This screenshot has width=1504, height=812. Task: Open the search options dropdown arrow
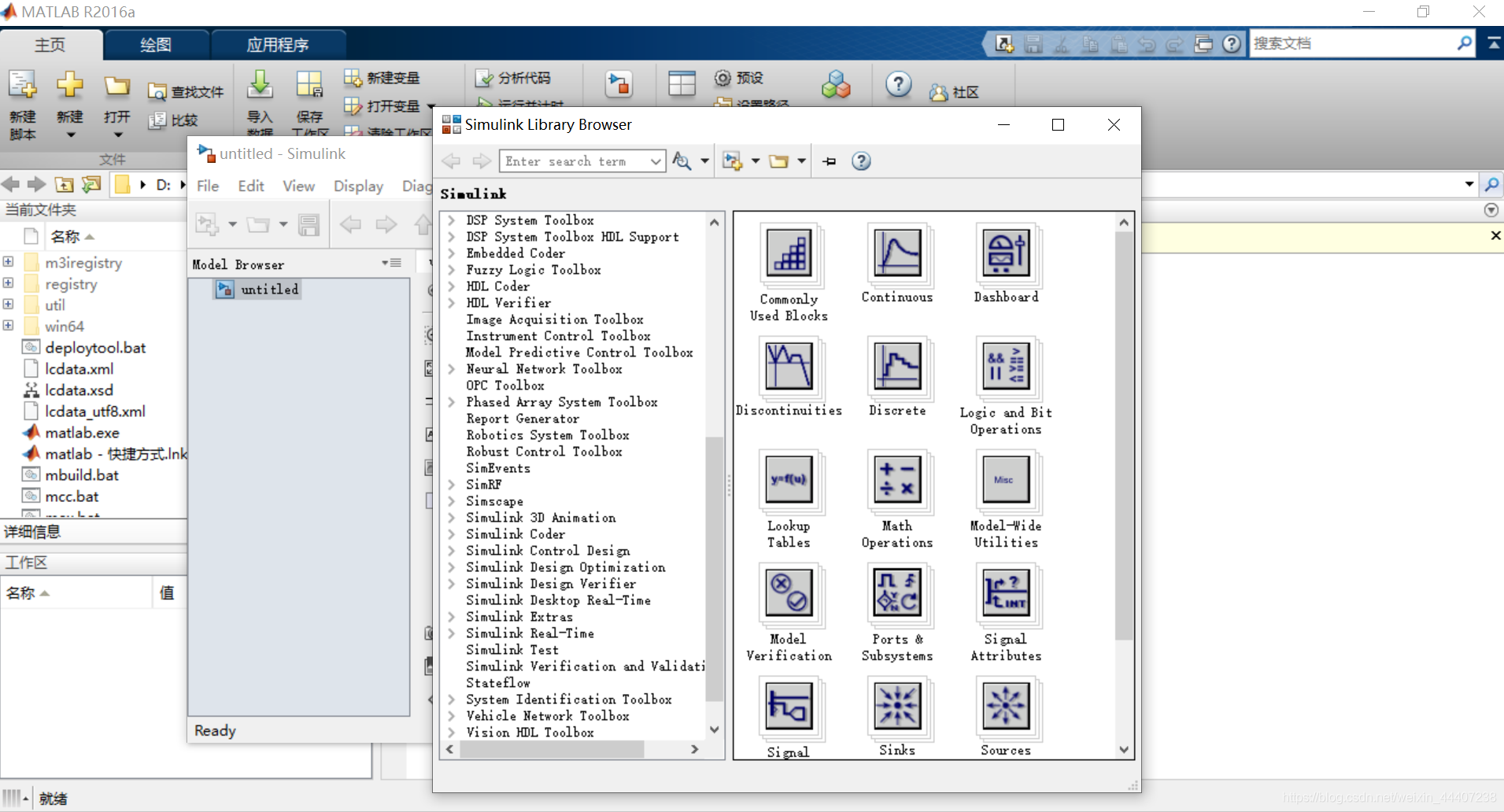point(704,161)
